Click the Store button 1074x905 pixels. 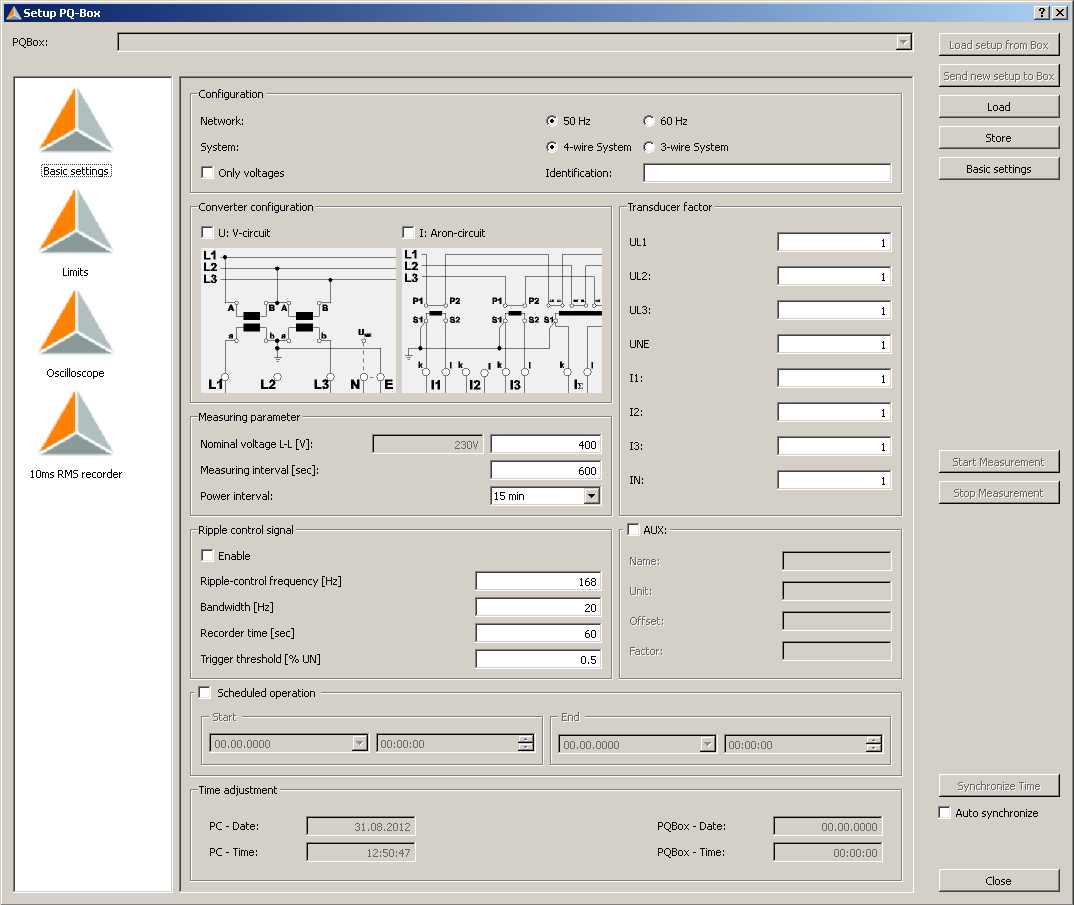click(x=999, y=138)
